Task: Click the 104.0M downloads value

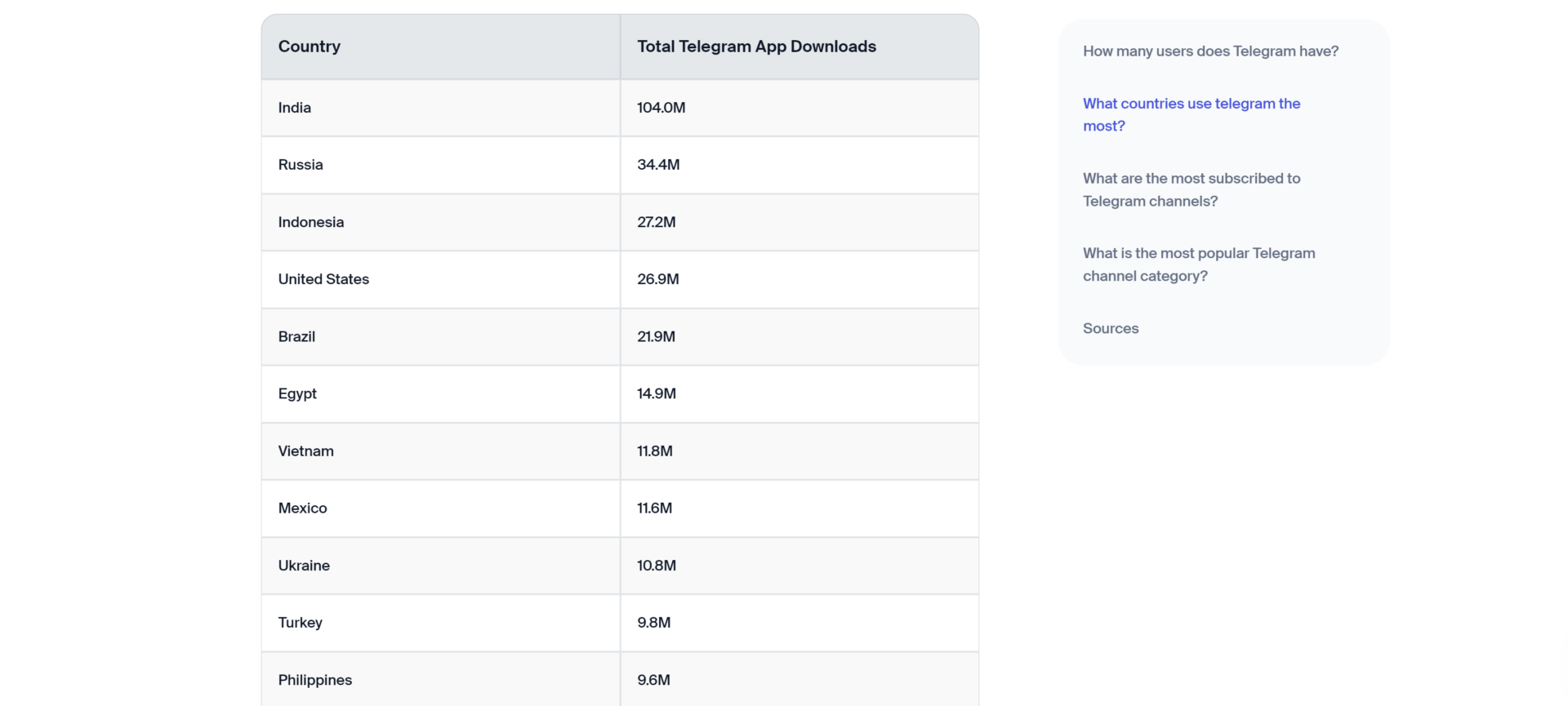Action: click(661, 108)
